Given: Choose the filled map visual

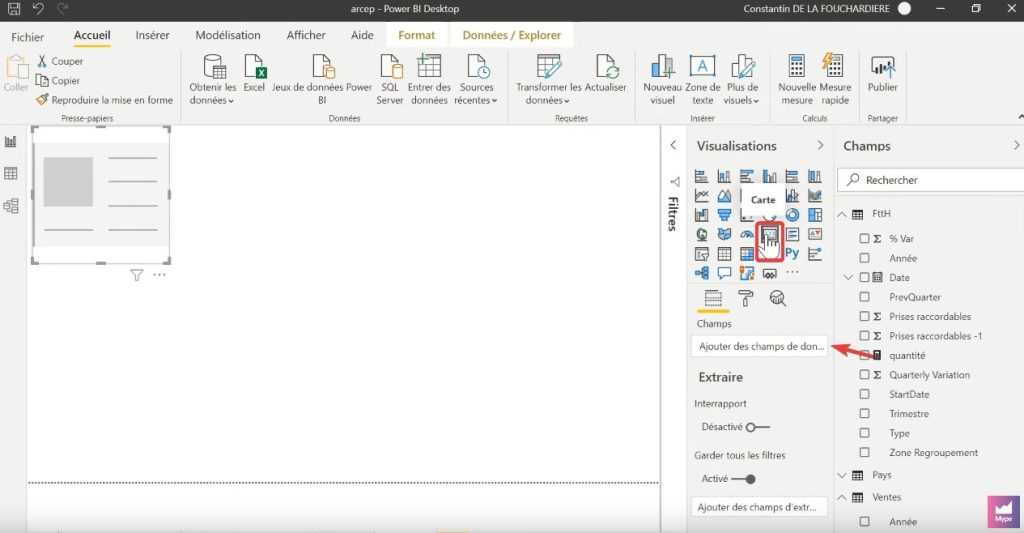Looking at the screenshot, I should 724,234.
